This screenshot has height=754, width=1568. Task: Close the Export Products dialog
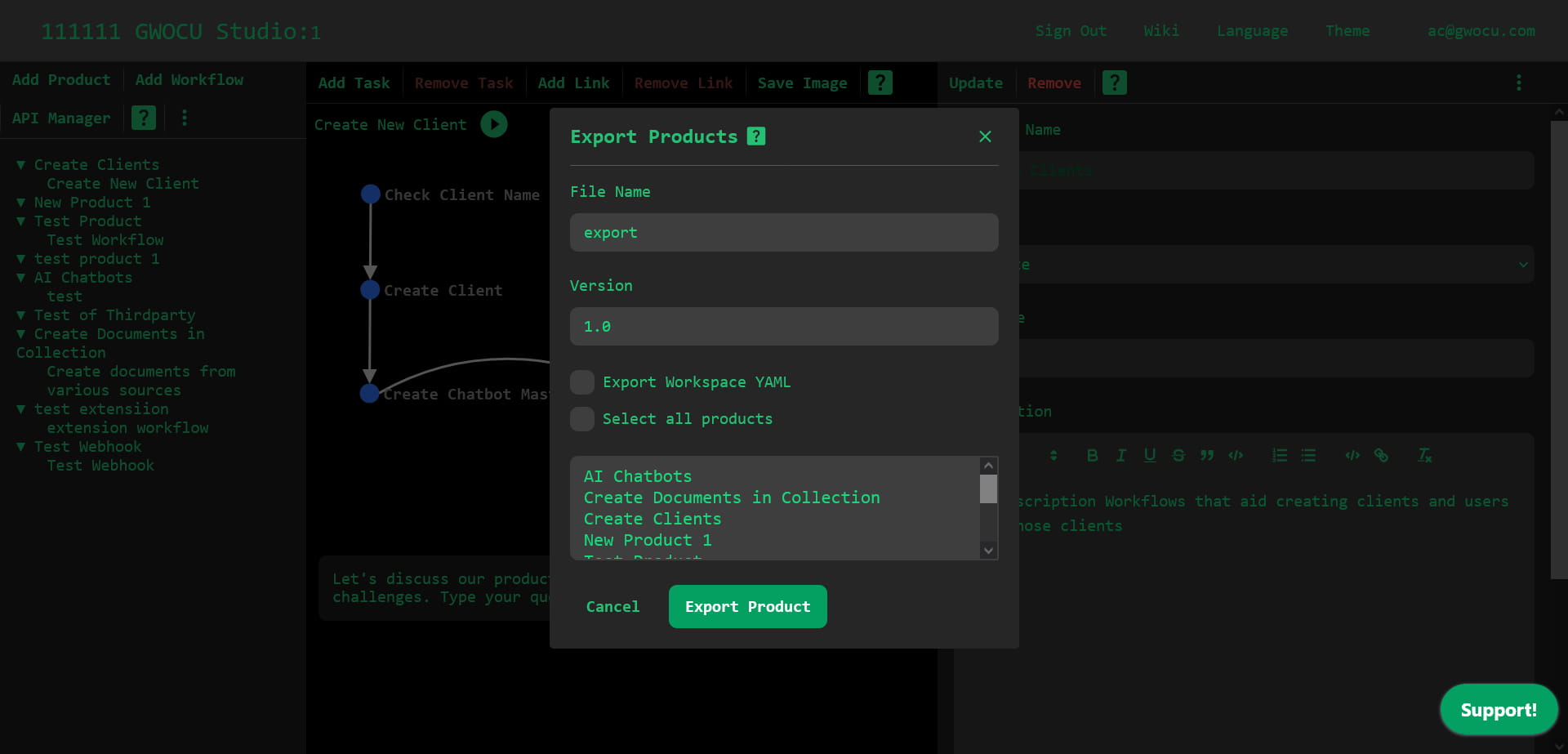pyautogui.click(x=985, y=136)
